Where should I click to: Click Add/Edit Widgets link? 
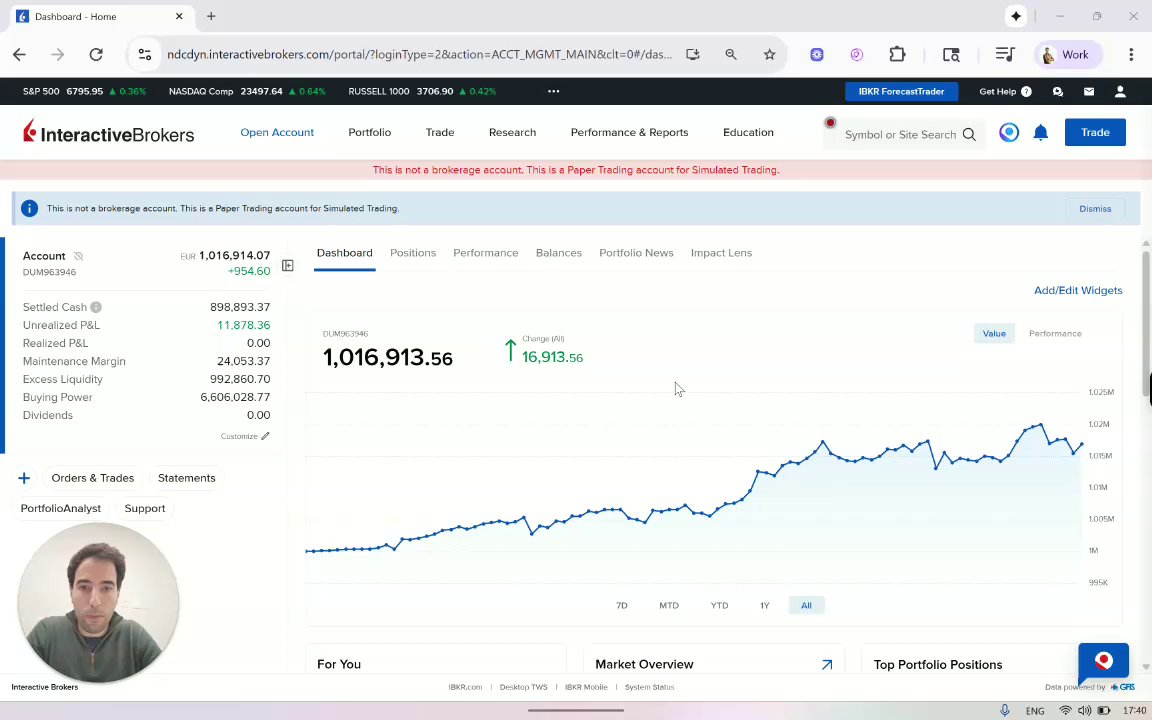pyautogui.click(x=1078, y=290)
